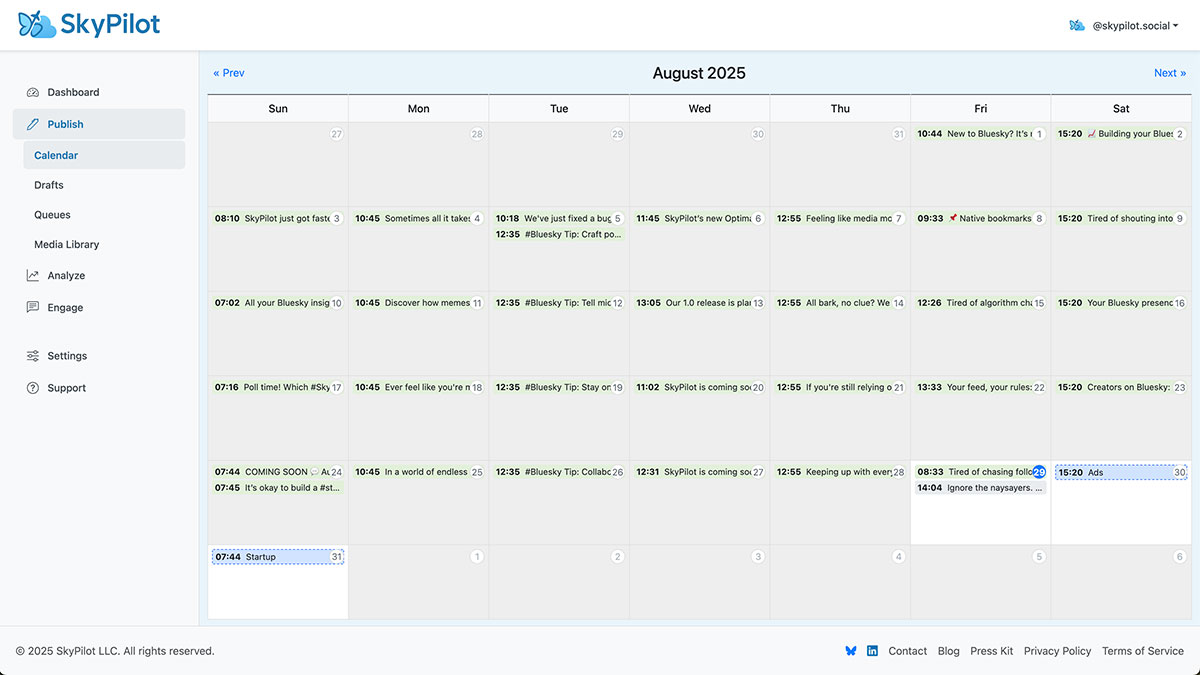Open the Privacy Policy footer link

click(x=1057, y=651)
